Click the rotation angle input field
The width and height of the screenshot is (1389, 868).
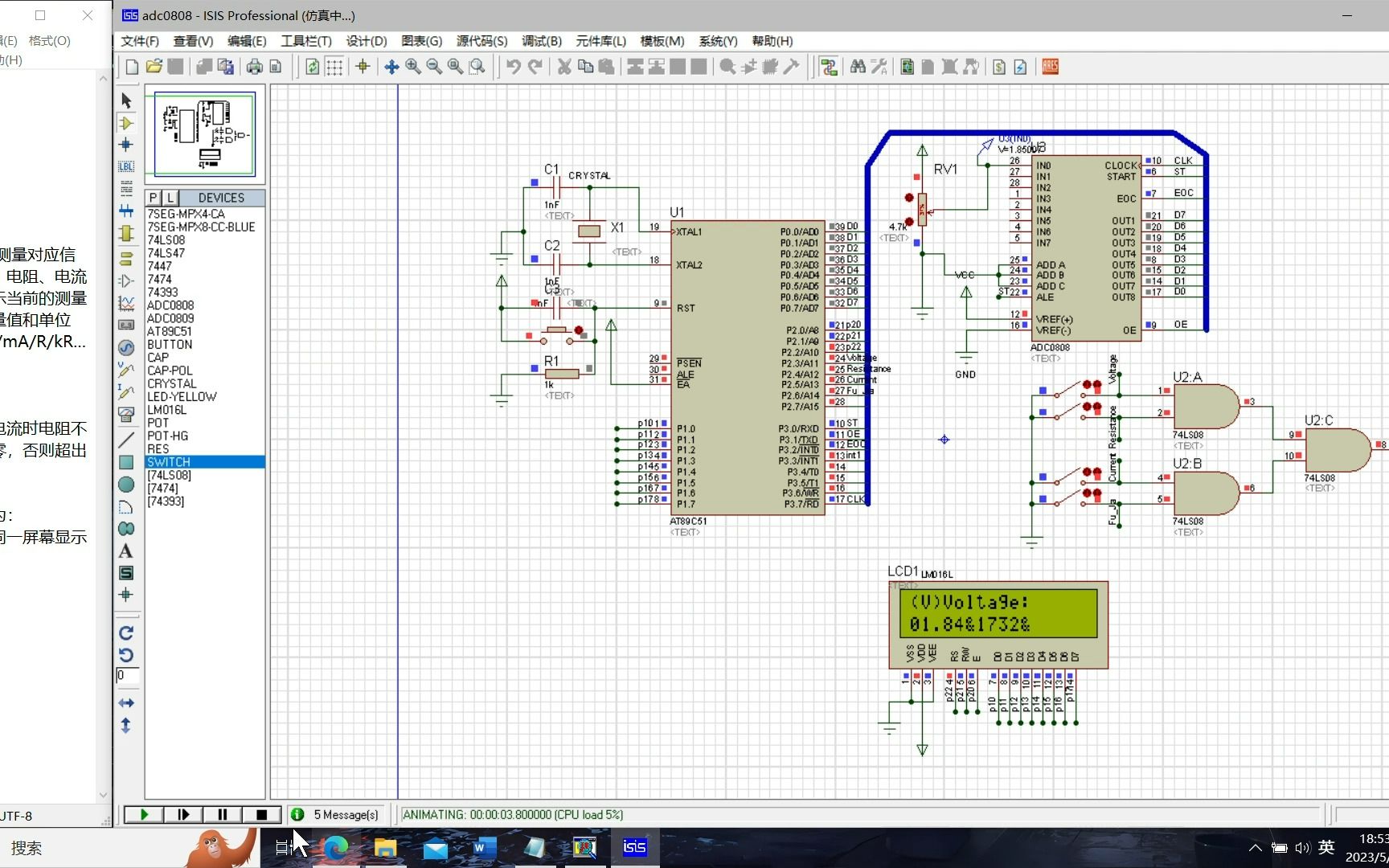click(x=127, y=675)
